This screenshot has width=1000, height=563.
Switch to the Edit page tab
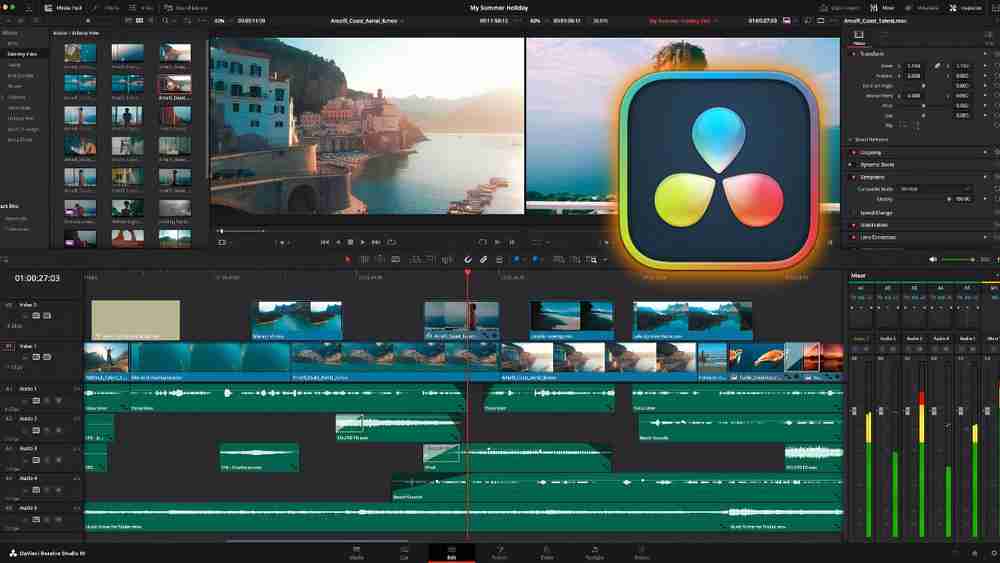click(x=452, y=552)
